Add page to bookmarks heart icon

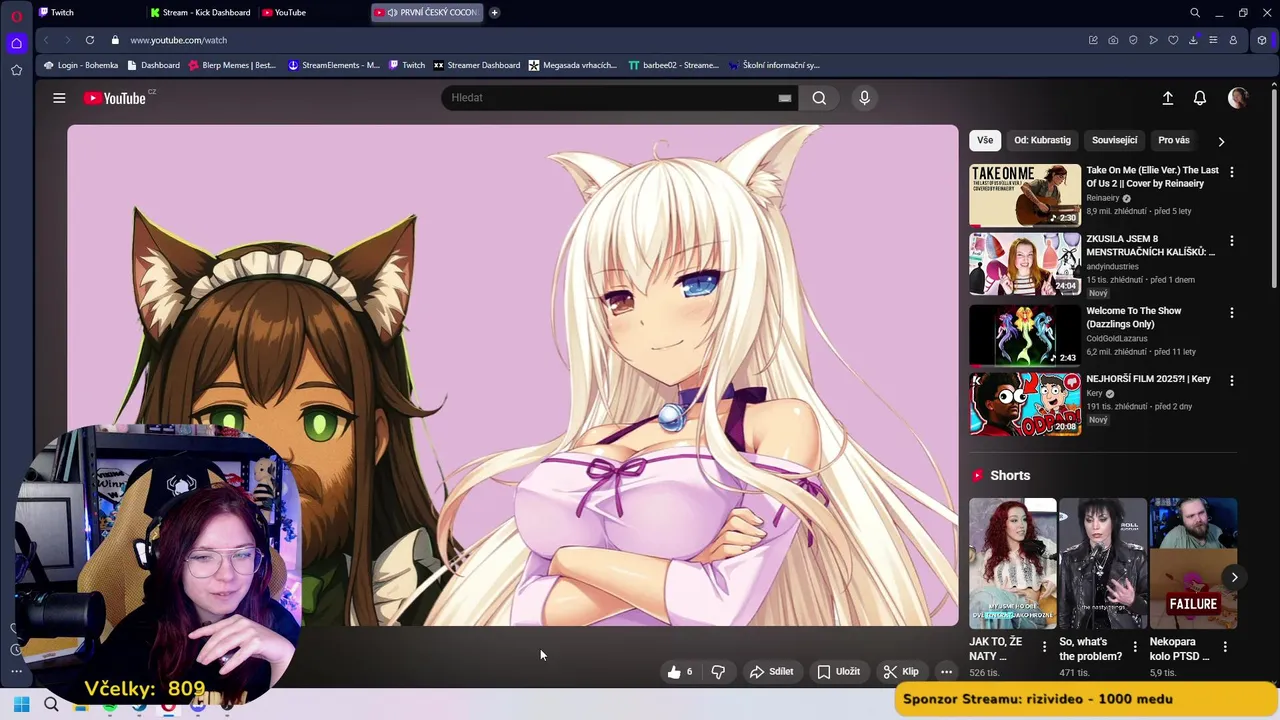[x=1173, y=40]
